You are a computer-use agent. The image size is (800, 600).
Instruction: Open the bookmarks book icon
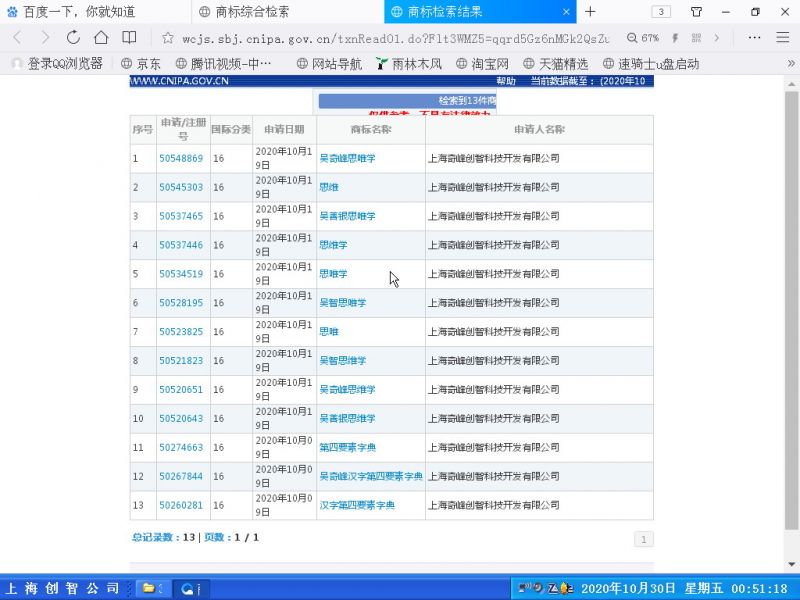(129, 37)
